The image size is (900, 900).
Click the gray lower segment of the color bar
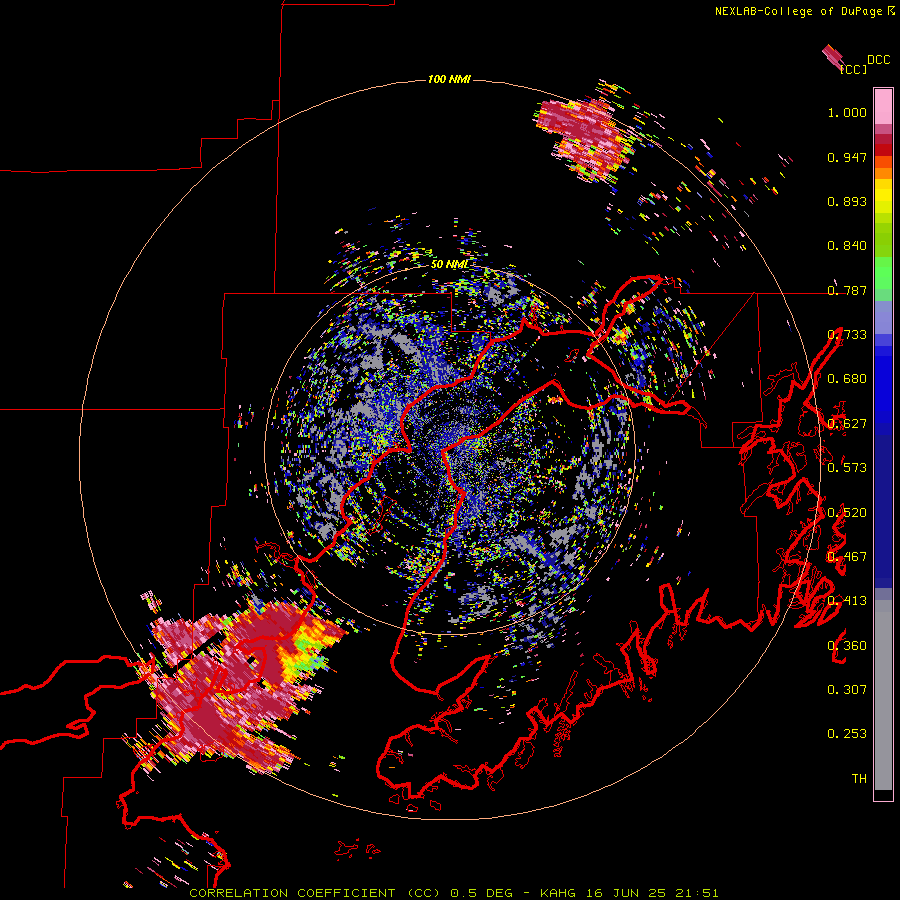coord(883,695)
